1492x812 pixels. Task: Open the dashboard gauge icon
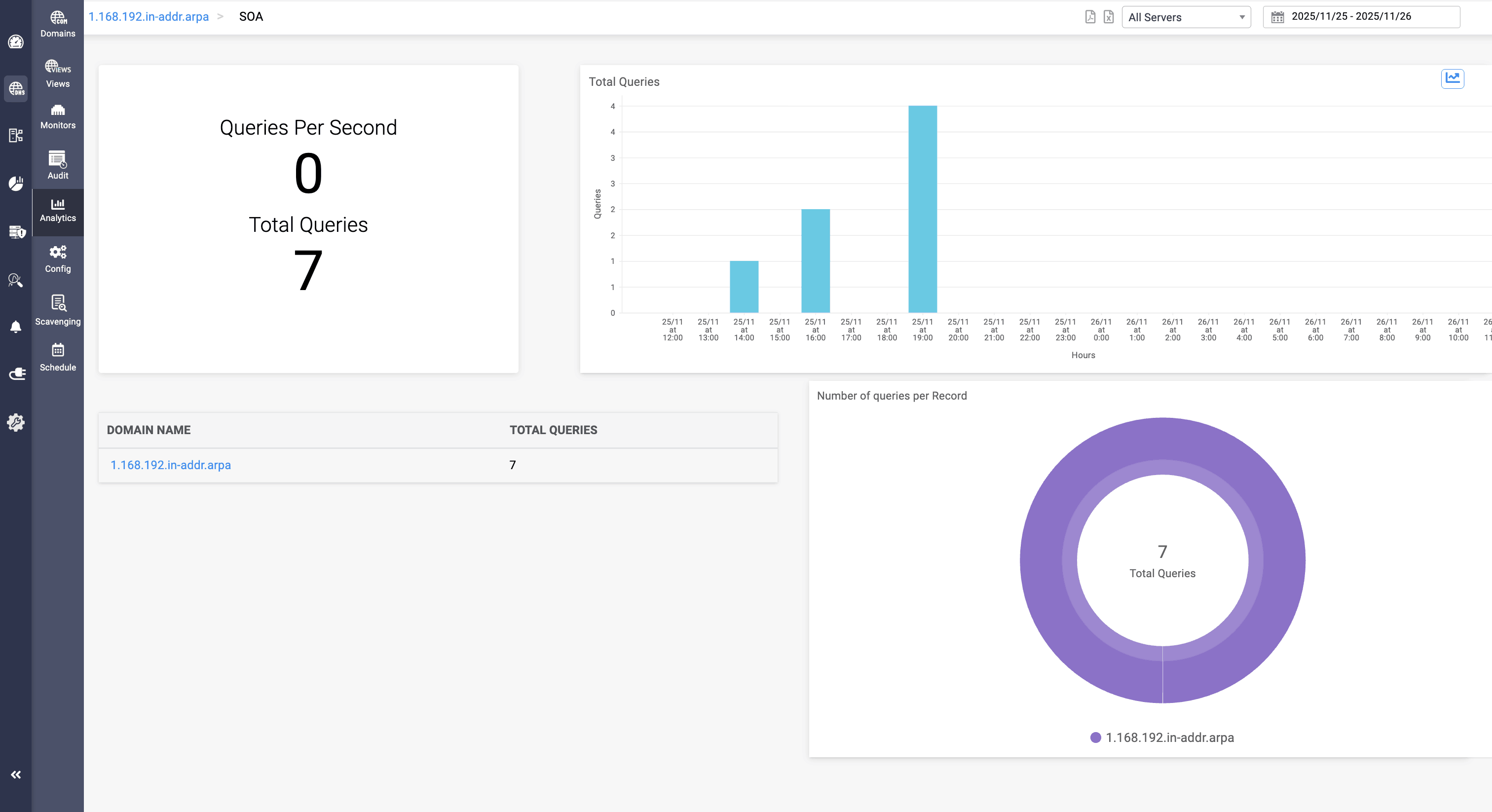16,42
